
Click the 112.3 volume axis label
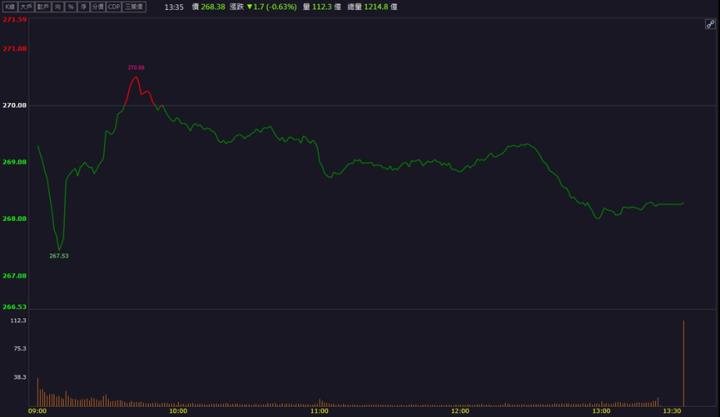18,321
